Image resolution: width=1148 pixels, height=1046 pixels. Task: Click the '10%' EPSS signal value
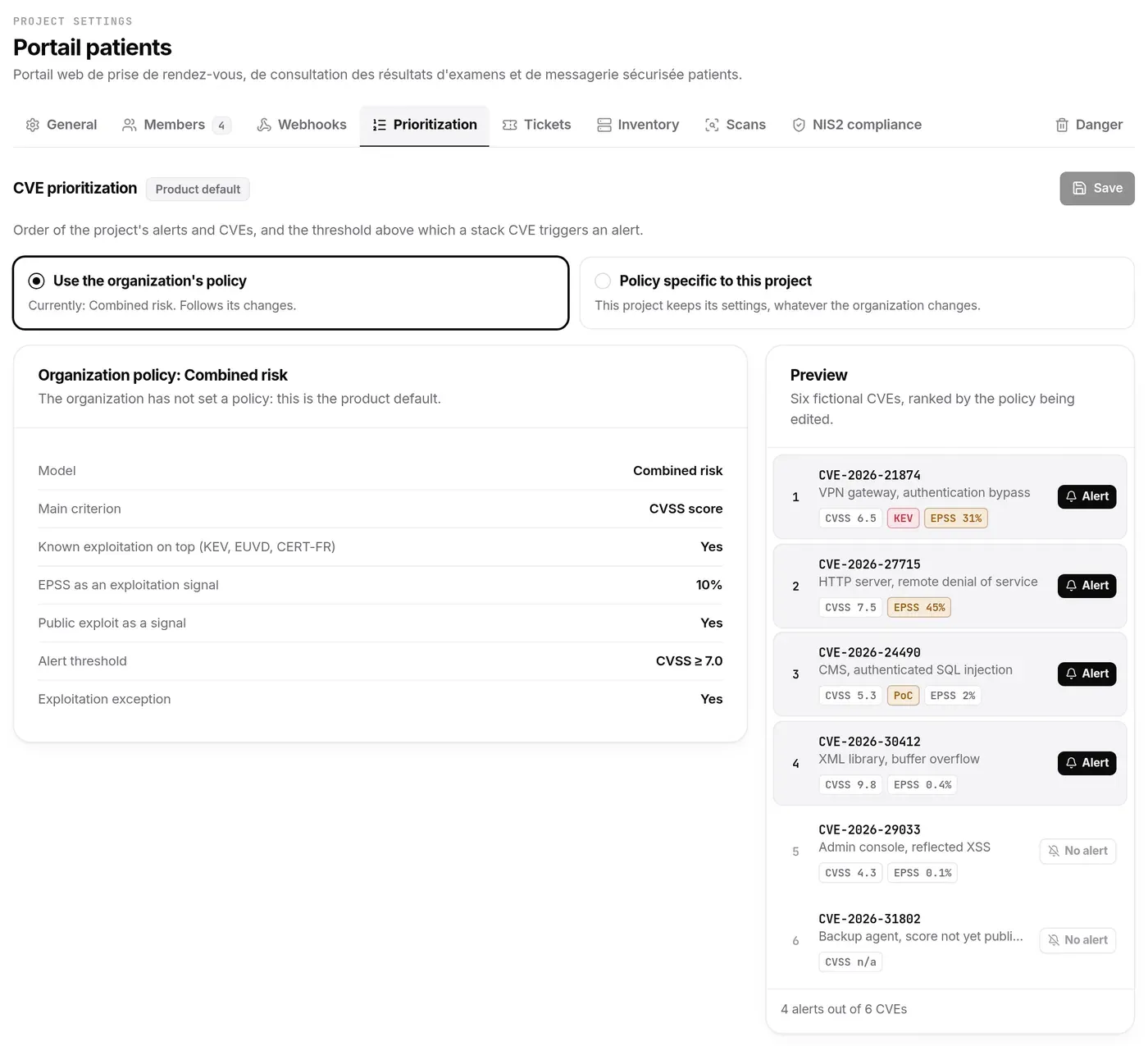pos(709,585)
